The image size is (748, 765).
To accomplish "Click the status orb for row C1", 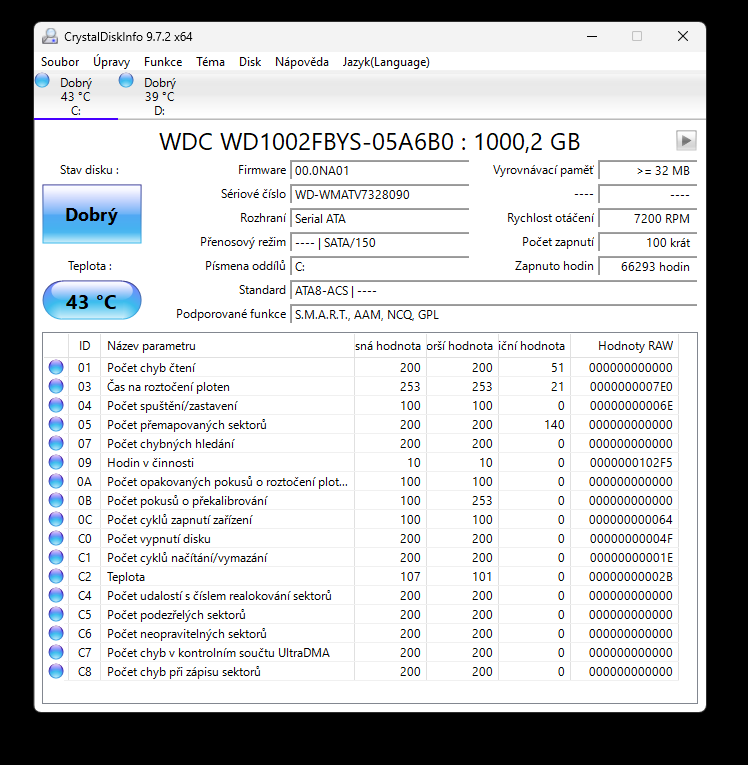I will click(x=56, y=557).
